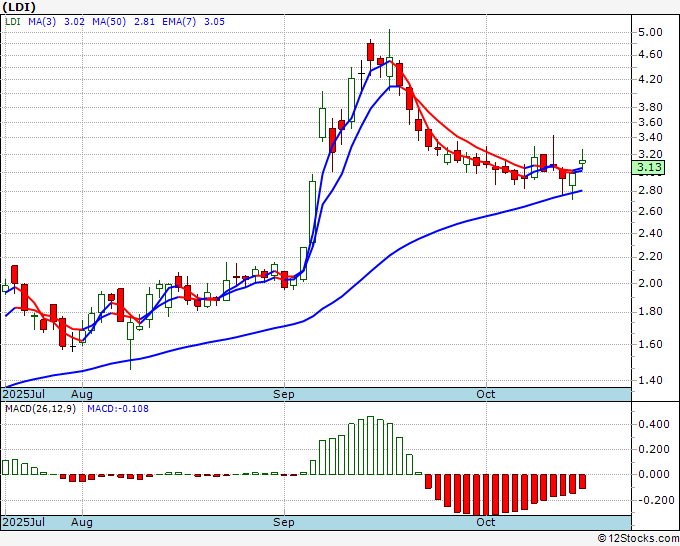Click the 3.20 price axis label
The image size is (680, 546).
pos(650,154)
